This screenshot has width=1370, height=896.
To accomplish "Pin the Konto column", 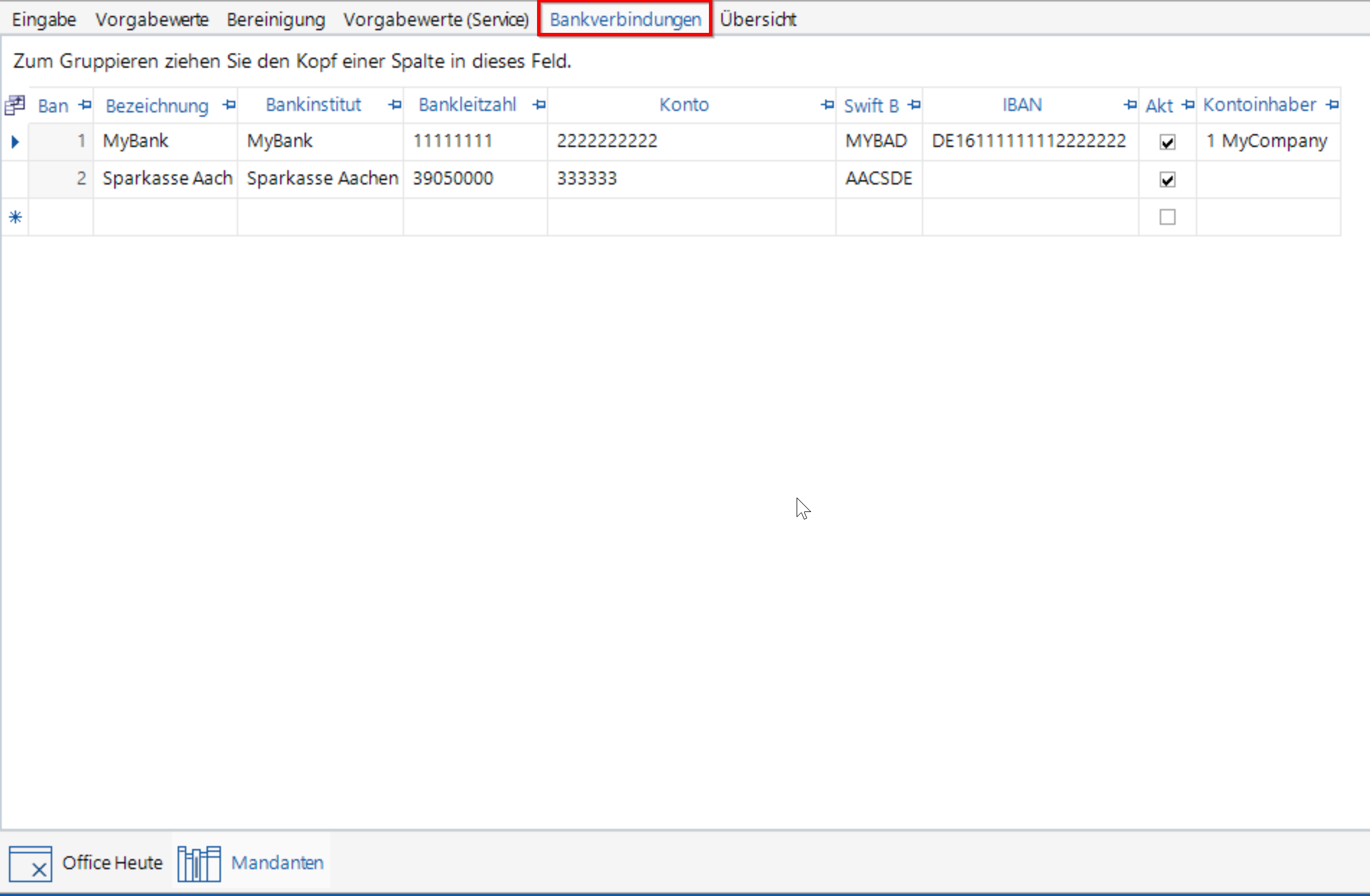I will coord(828,105).
